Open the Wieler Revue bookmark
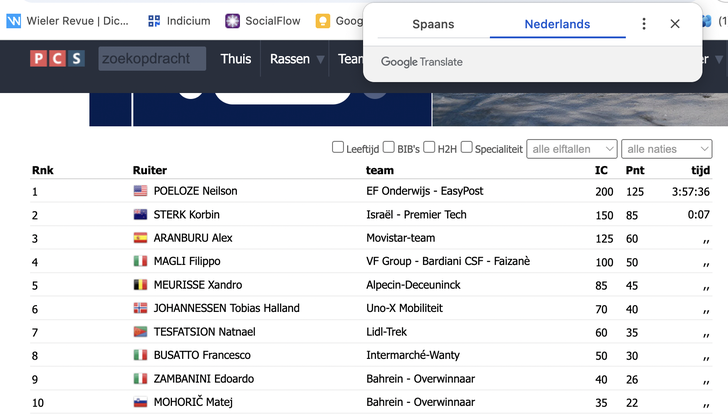The height and width of the screenshot is (415, 728). [66, 20]
